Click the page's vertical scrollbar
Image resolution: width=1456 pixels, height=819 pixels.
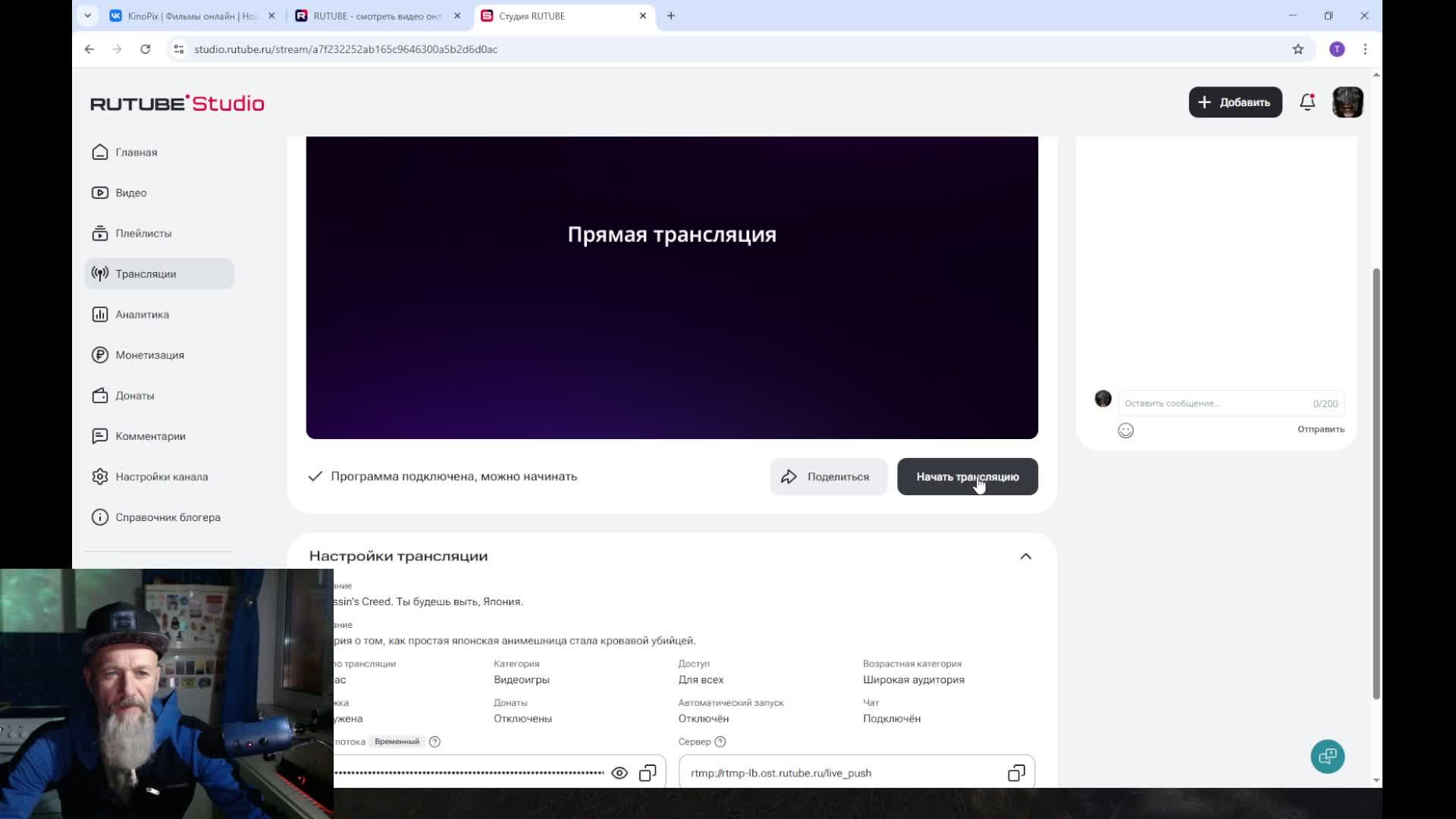point(1376,485)
